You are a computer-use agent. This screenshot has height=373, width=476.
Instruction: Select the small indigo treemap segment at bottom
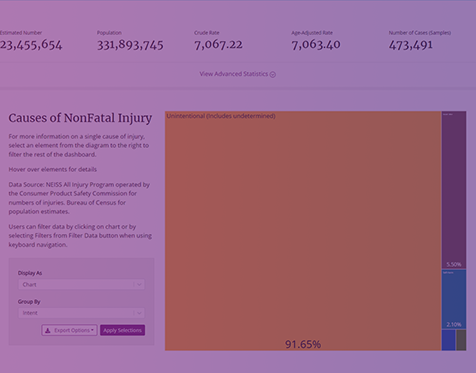(x=448, y=340)
